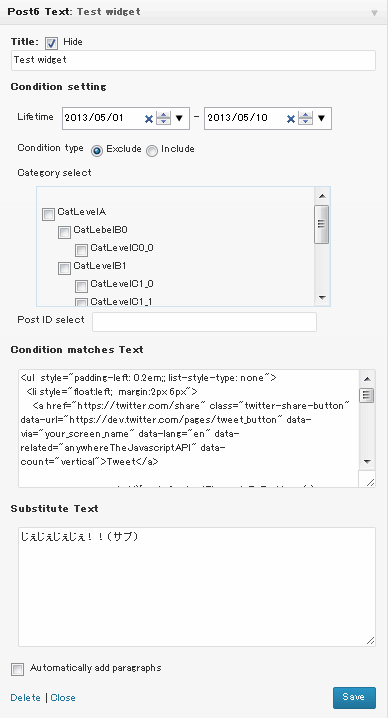Select the Exclude condition type
391x718 pixels.
97,151
